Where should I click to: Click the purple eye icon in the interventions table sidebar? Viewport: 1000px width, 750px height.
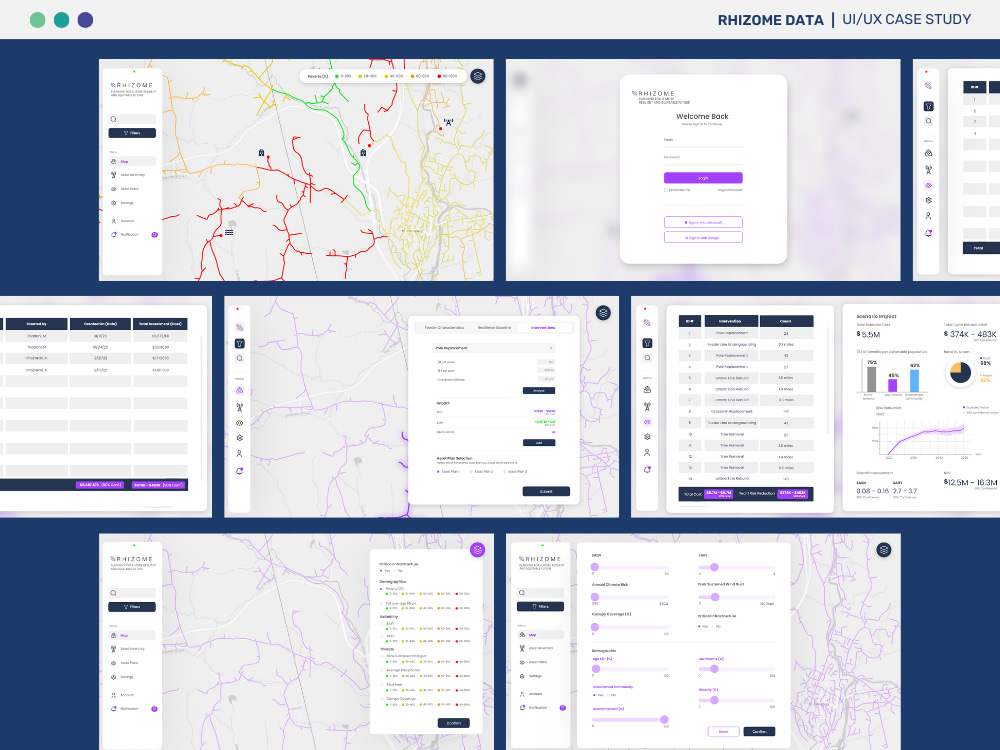pyautogui.click(x=647, y=422)
